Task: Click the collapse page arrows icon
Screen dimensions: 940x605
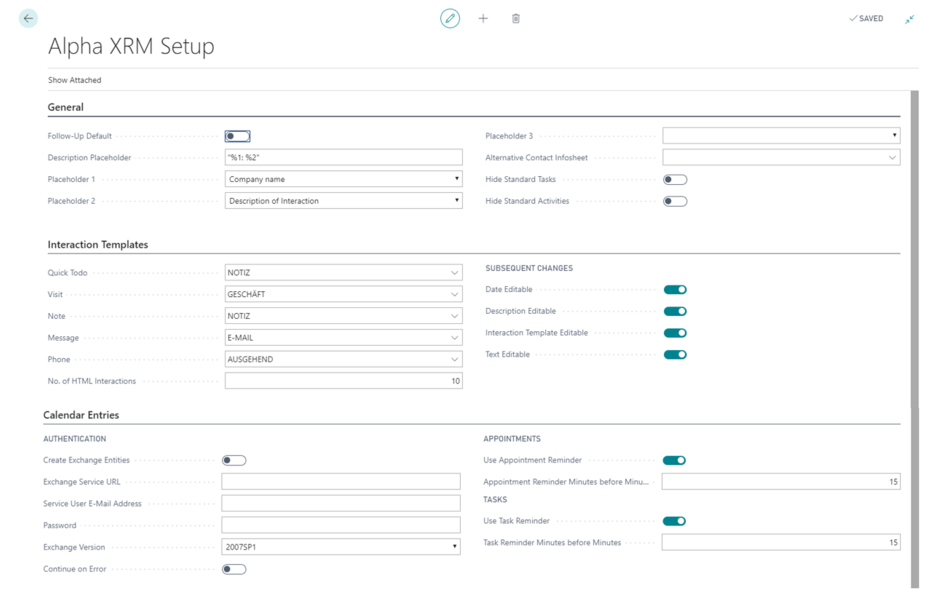Action: 910,18
